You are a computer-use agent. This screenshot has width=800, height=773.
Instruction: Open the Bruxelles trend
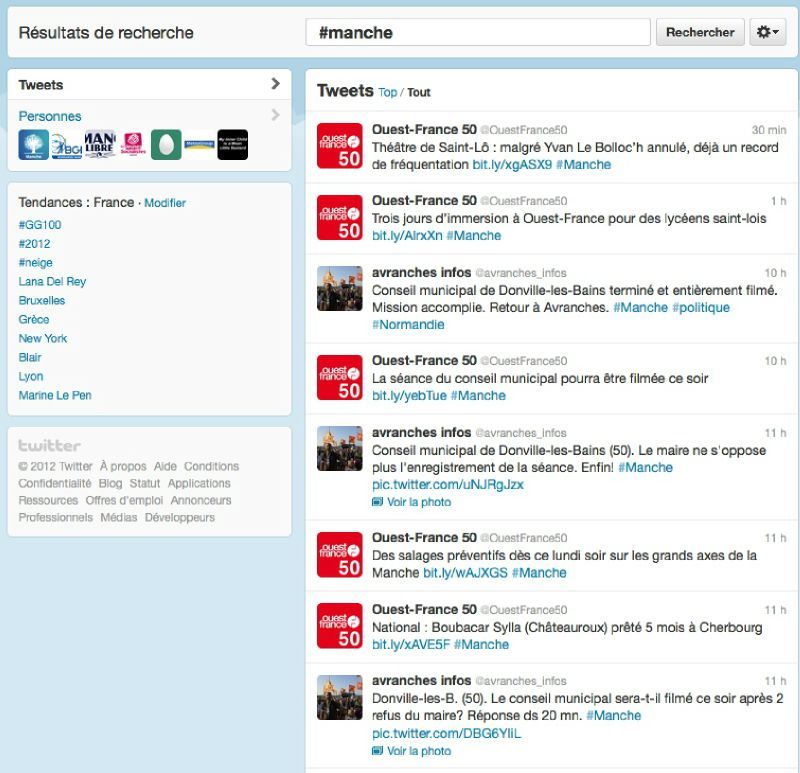pos(41,300)
